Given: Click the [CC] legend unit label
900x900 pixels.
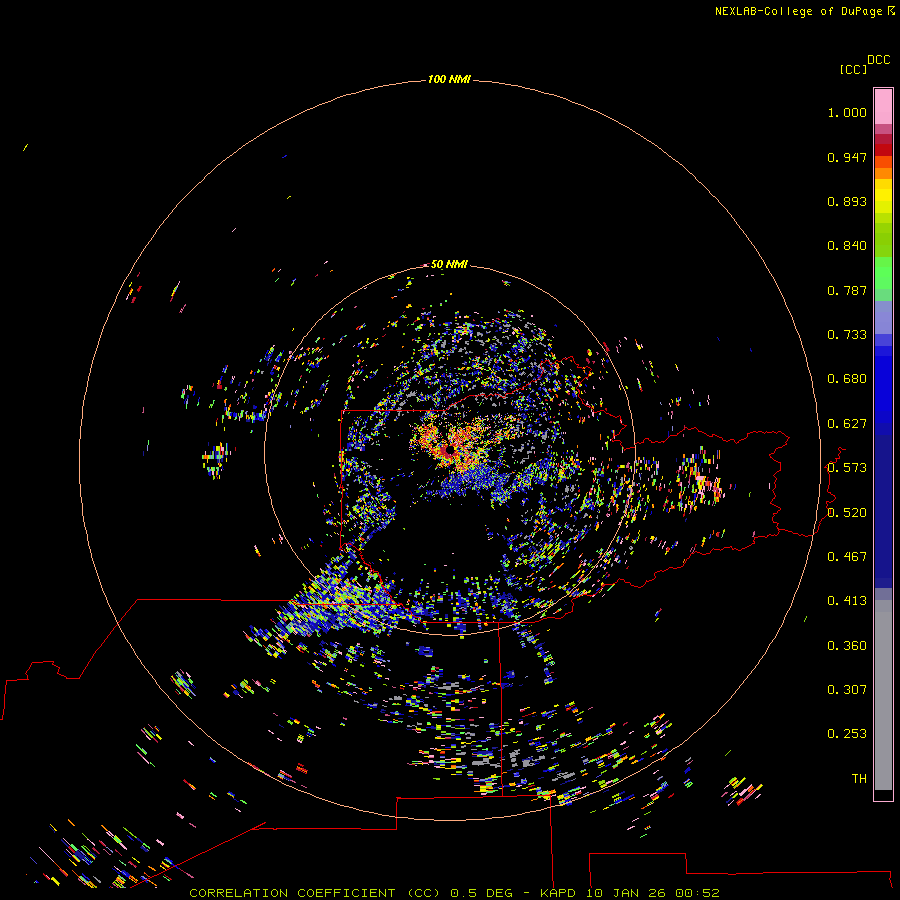Looking at the screenshot, I should pyautogui.click(x=853, y=70).
